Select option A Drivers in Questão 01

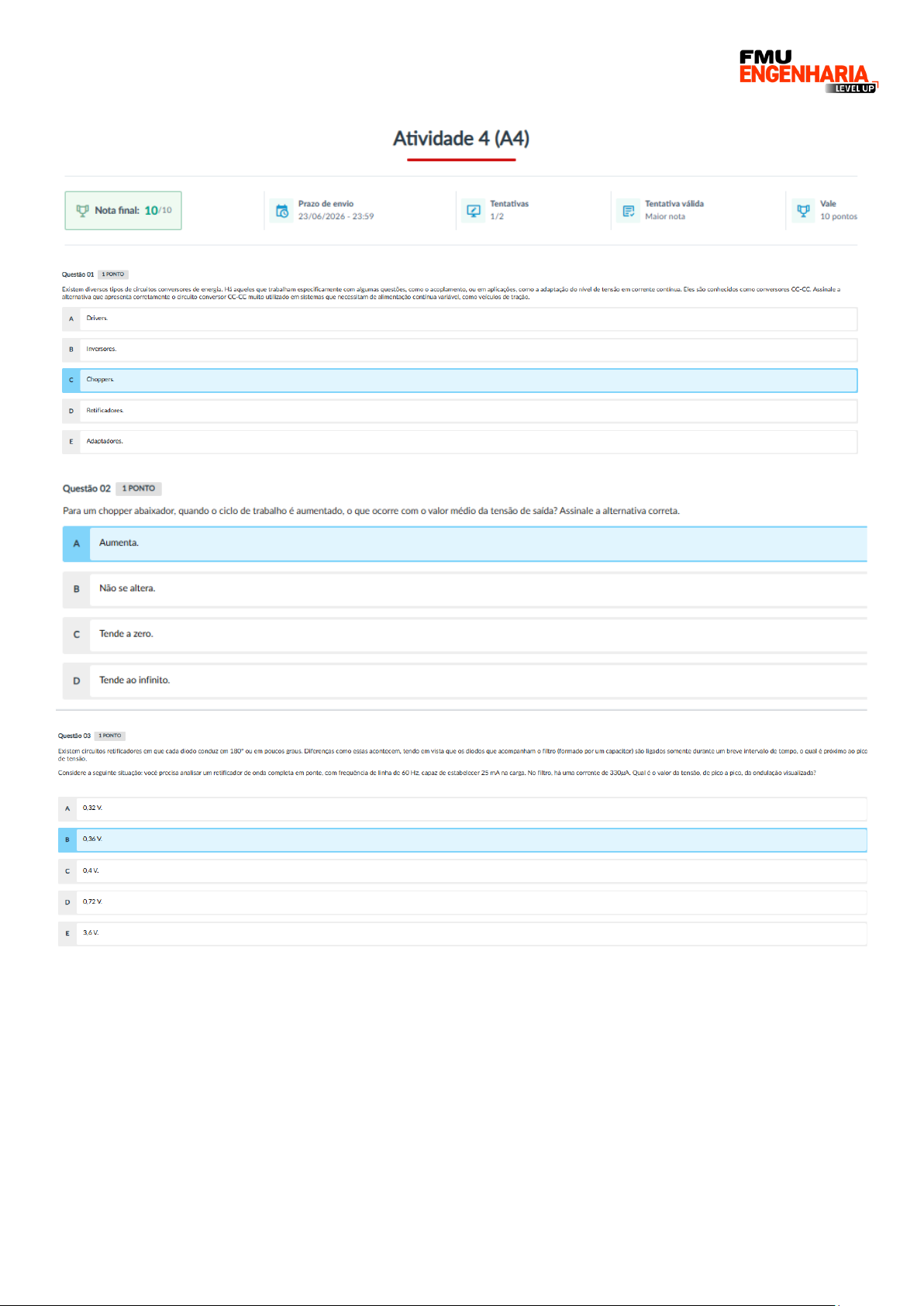click(x=460, y=319)
